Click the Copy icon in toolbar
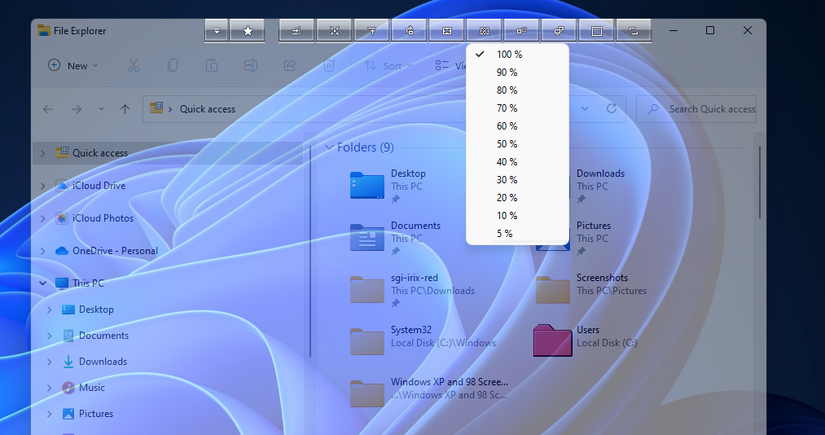Screen dimensions: 825x435 point(172,66)
